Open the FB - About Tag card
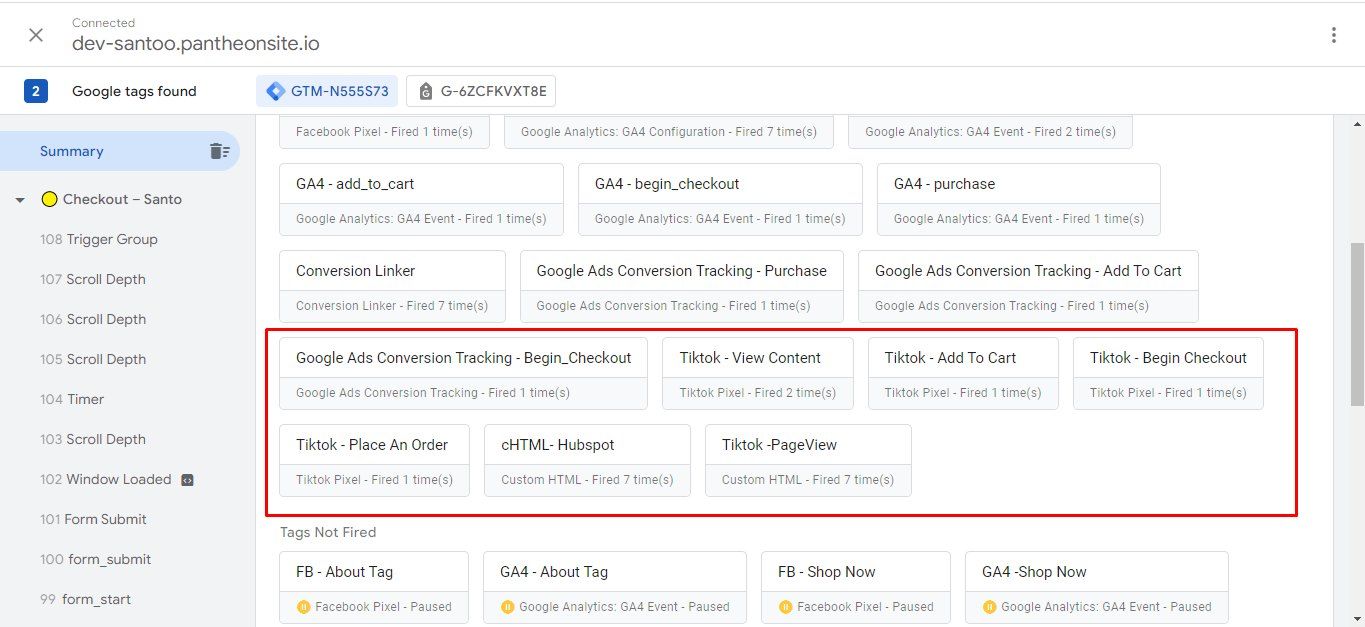The image size is (1365, 627). point(374,588)
